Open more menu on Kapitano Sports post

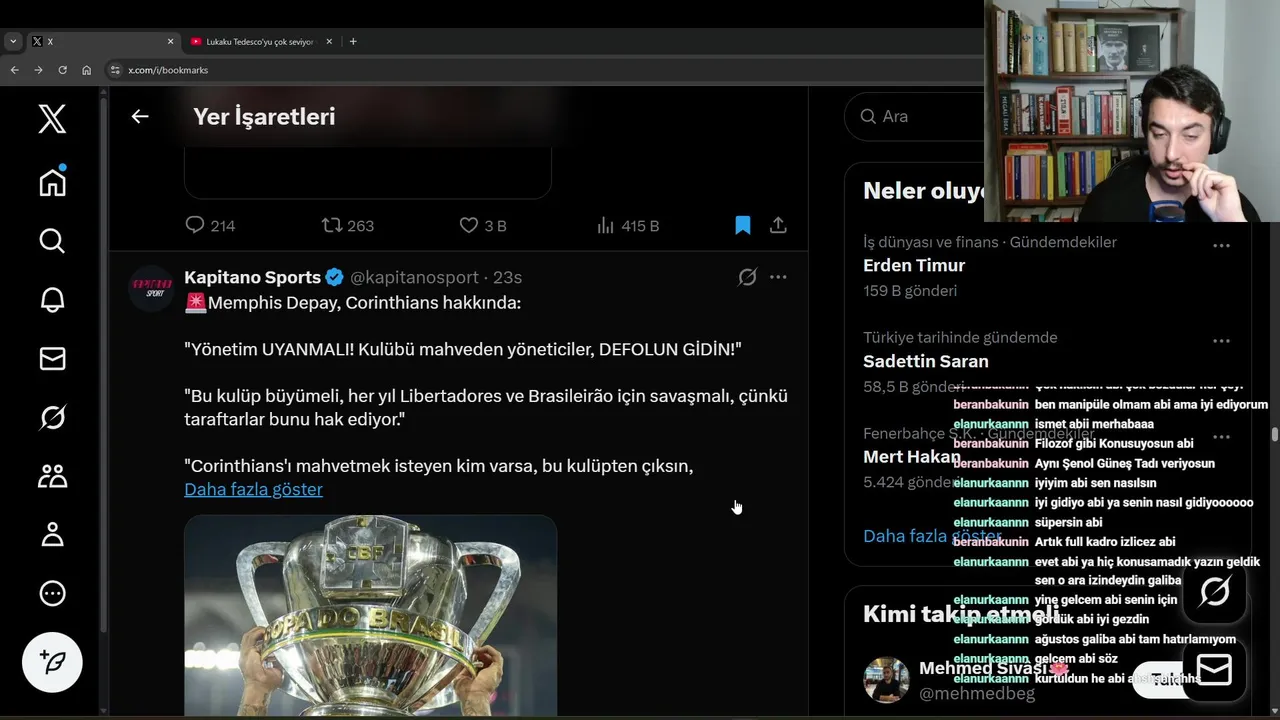tap(778, 277)
